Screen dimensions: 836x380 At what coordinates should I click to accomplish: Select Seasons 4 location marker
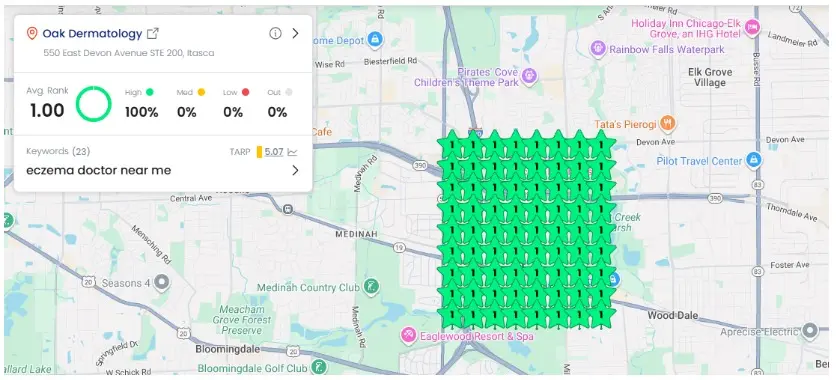pyautogui.click(x=162, y=282)
